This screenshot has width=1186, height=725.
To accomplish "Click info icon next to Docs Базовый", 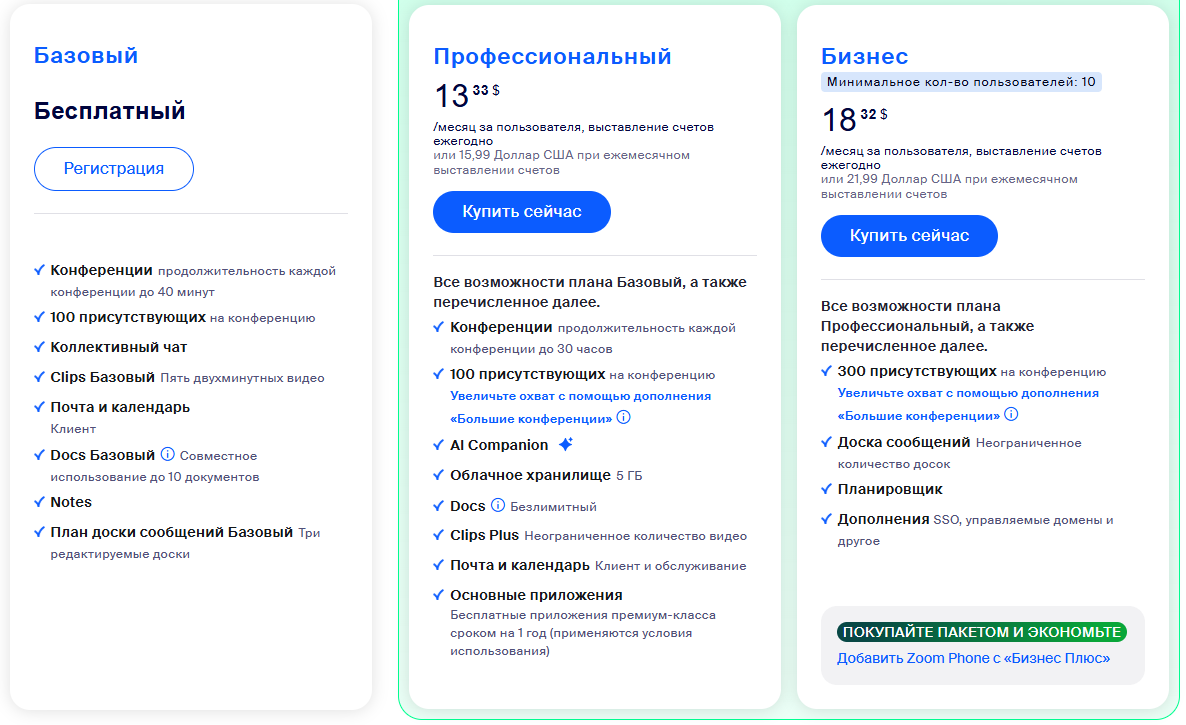I will coord(168,455).
